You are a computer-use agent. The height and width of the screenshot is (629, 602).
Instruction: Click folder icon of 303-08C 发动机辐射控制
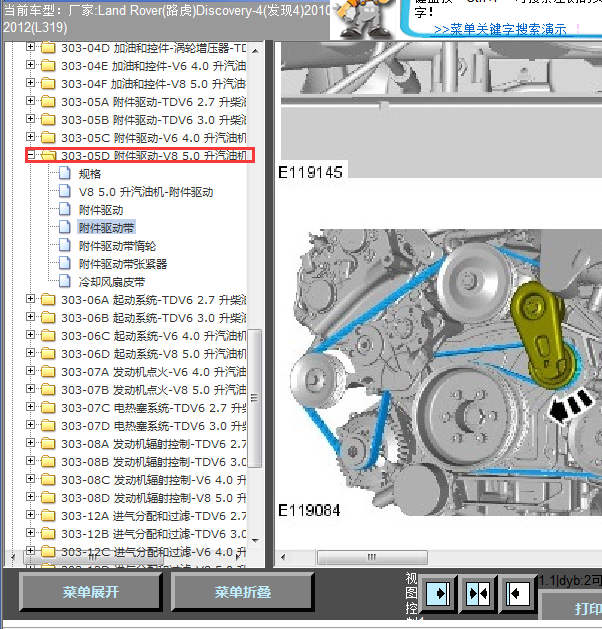click(48, 479)
